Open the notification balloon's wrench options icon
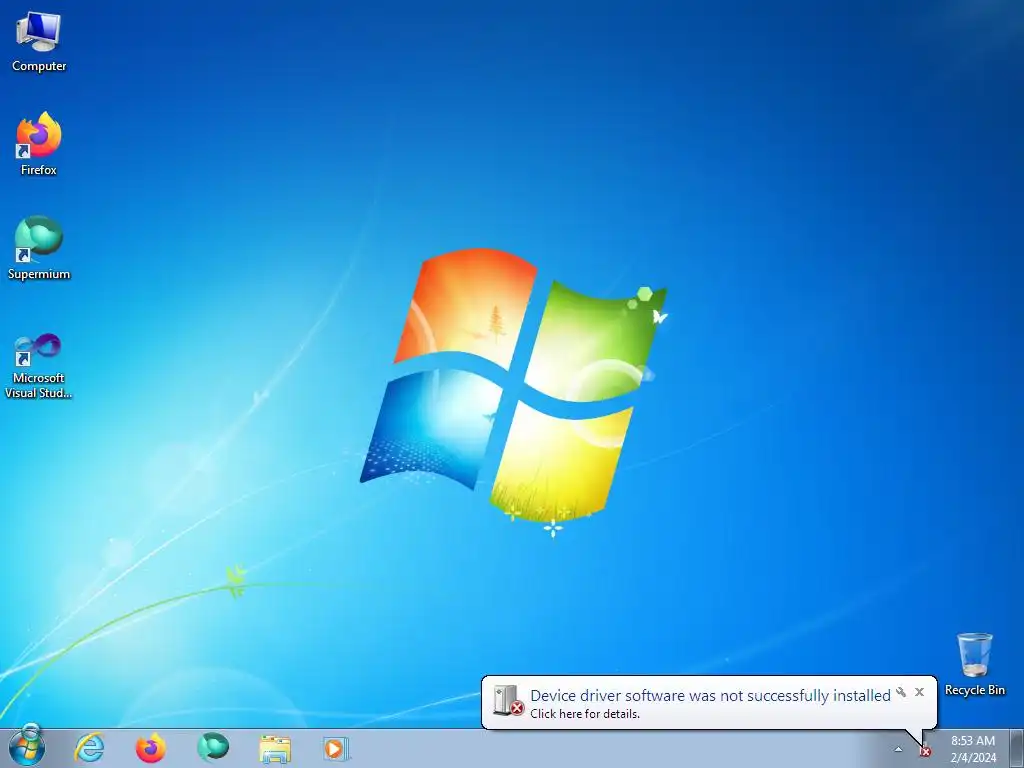The height and width of the screenshot is (768, 1024). click(901, 692)
